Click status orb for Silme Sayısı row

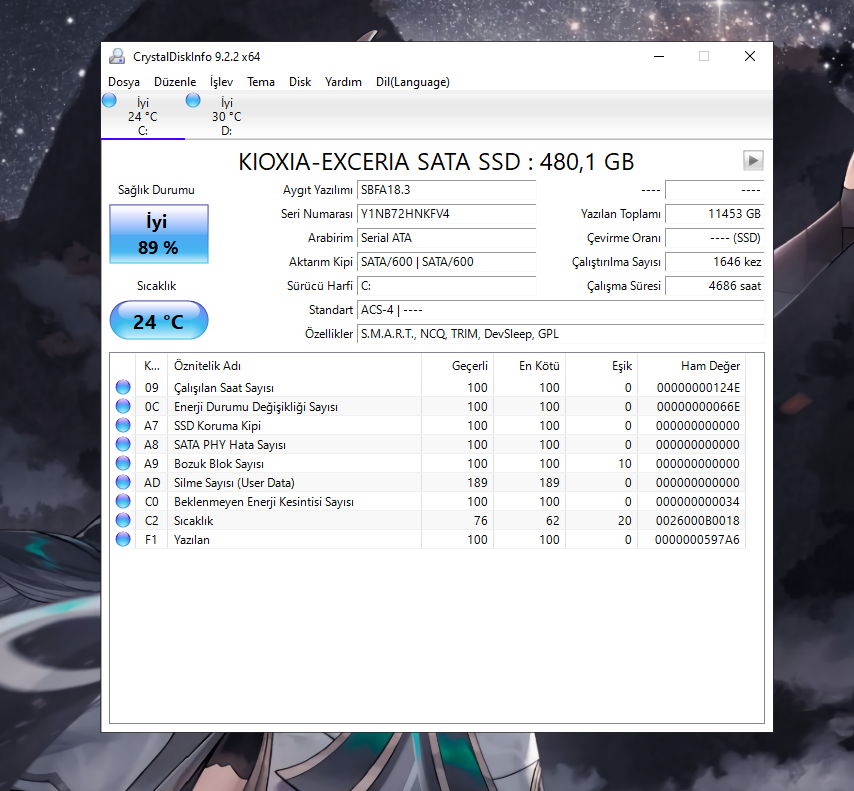[123, 482]
